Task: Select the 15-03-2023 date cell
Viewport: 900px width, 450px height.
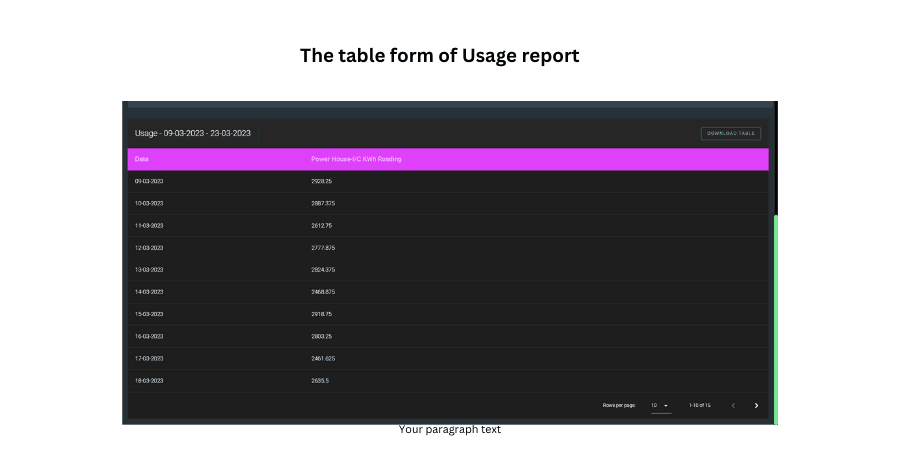Action: (x=149, y=315)
